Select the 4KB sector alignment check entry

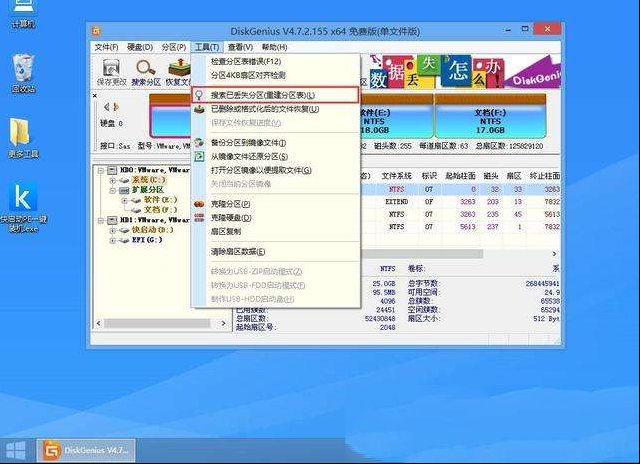(x=276, y=75)
